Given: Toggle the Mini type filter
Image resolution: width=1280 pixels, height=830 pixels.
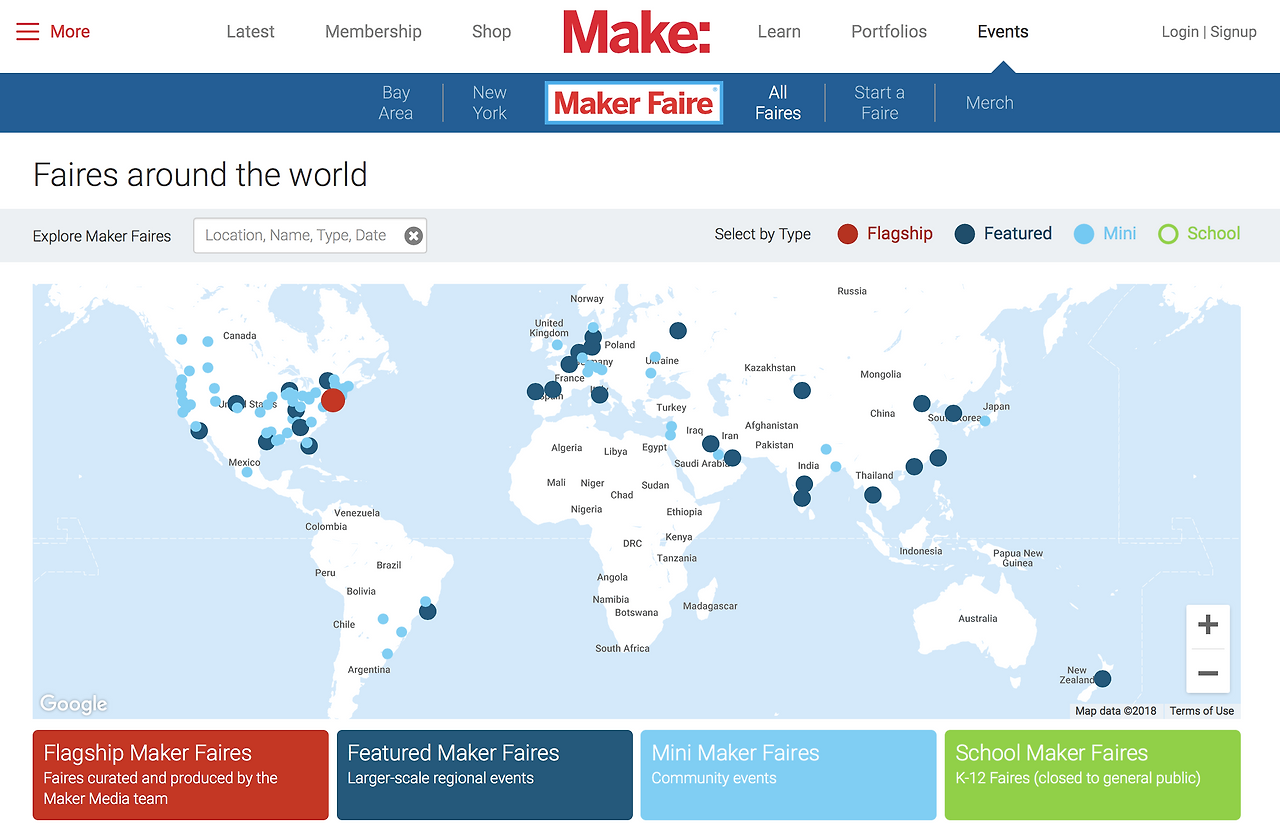Looking at the screenshot, I should [x=1105, y=234].
